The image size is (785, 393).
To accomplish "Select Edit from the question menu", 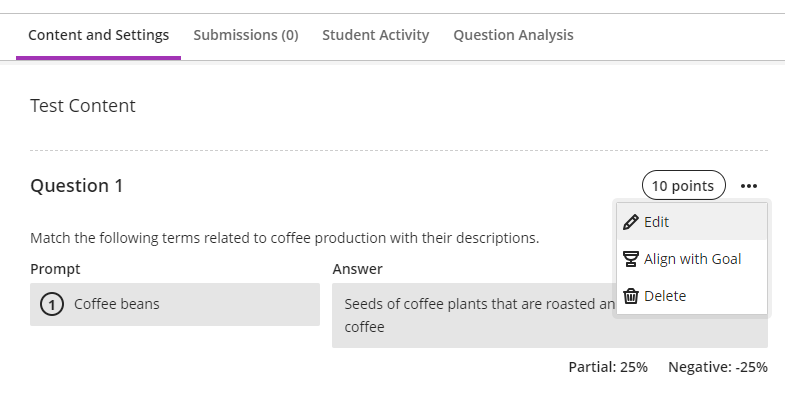I will (692, 222).
